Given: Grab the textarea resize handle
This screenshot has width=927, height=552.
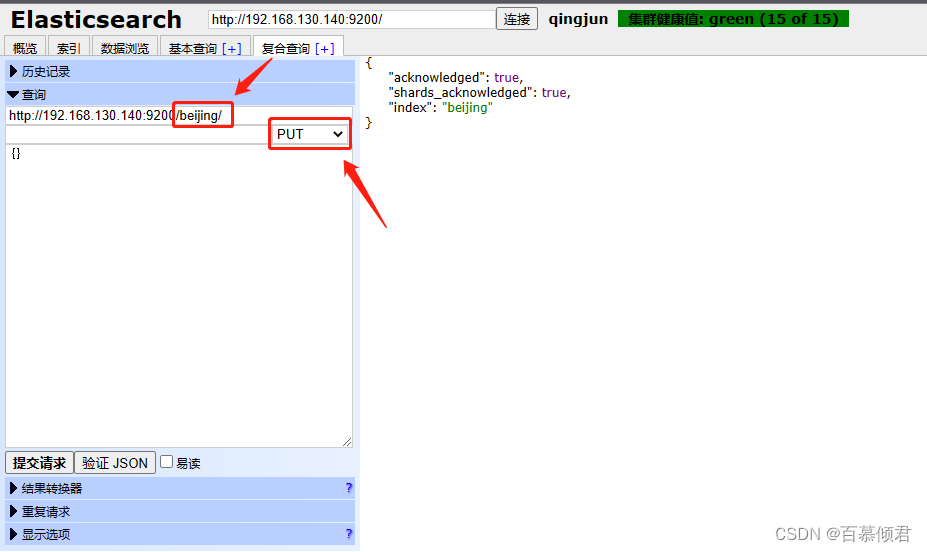Looking at the screenshot, I should pos(347,442).
